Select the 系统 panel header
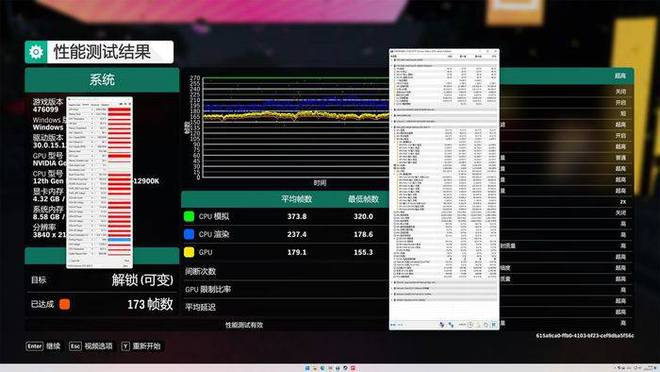 (102, 80)
